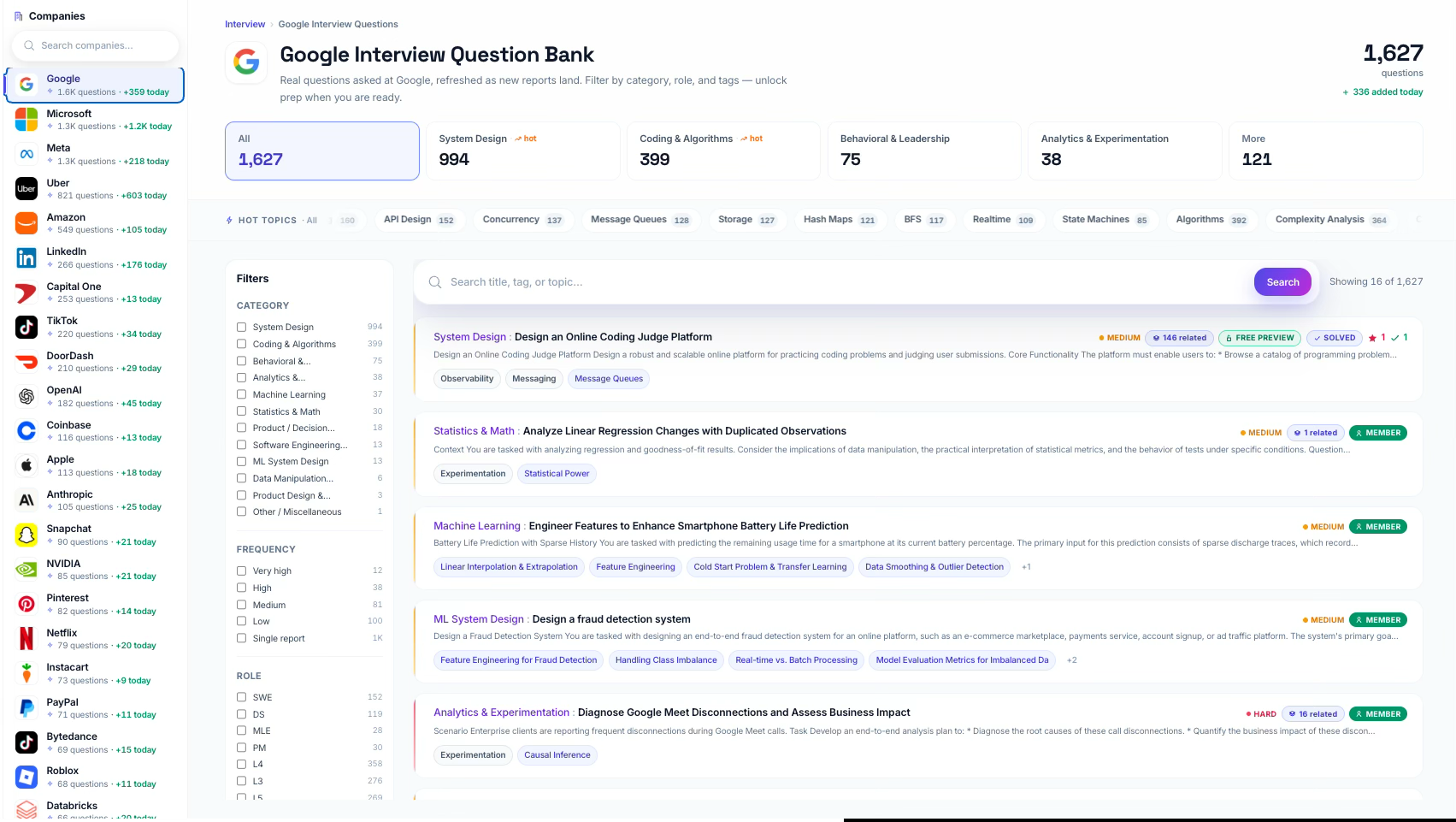The image size is (1456, 822).
Task: Open the Analytics & Experimentation 38 tab
Action: tap(1125, 151)
